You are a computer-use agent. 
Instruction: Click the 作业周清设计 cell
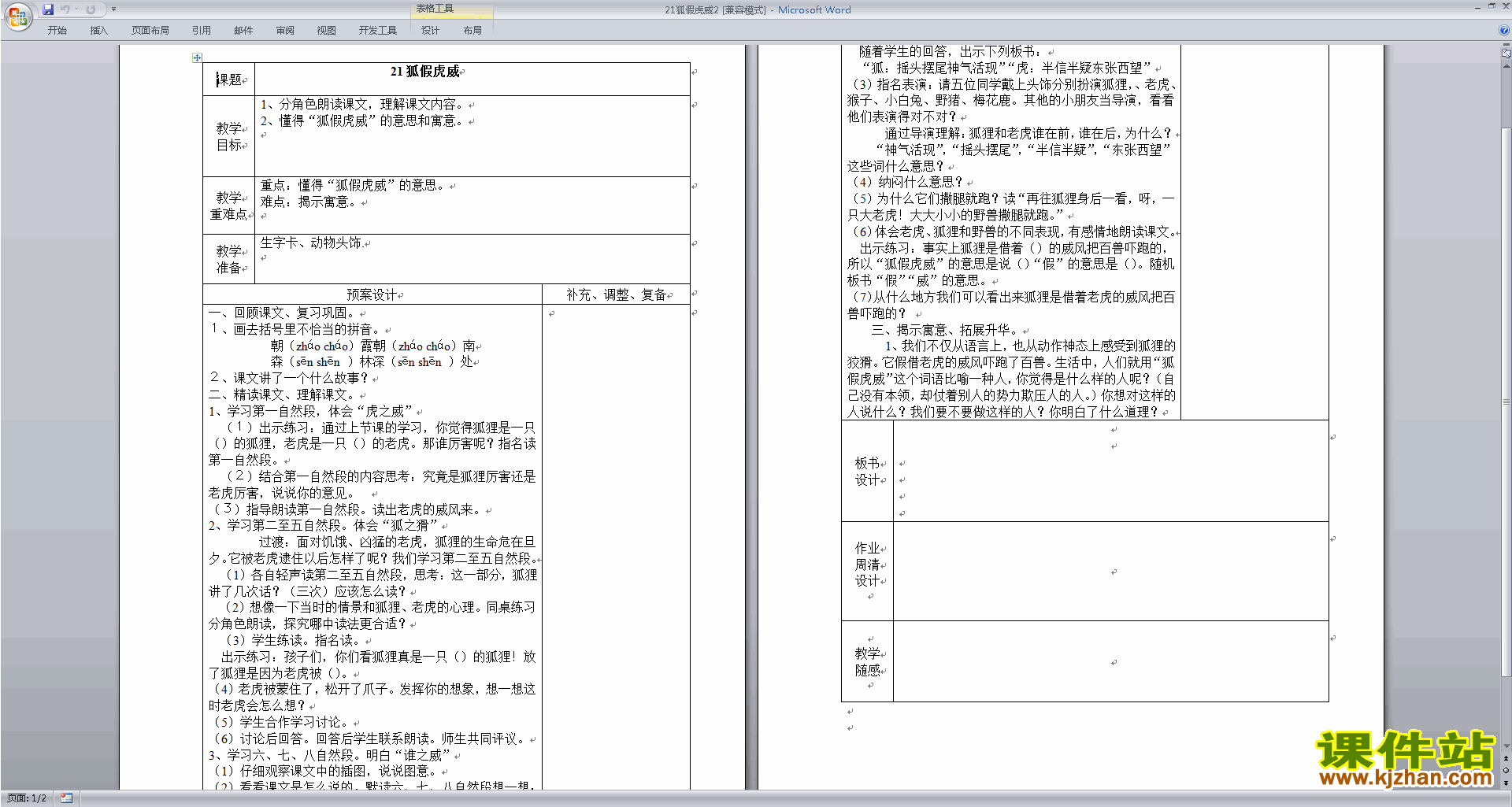pos(867,571)
